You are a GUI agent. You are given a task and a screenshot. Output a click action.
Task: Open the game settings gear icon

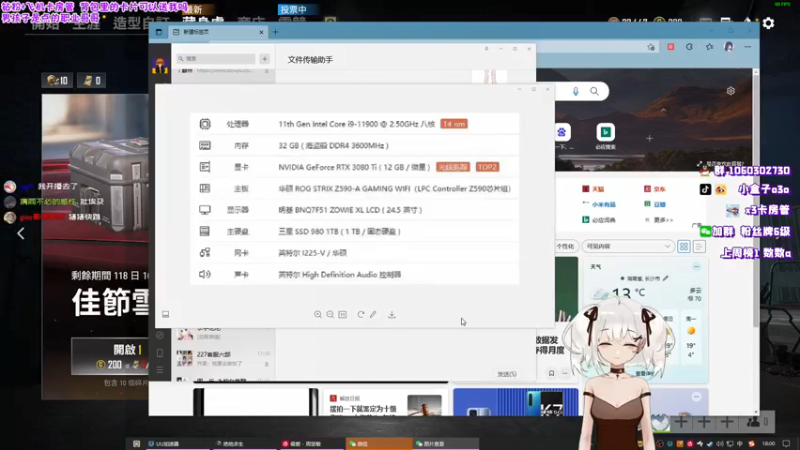point(768,23)
